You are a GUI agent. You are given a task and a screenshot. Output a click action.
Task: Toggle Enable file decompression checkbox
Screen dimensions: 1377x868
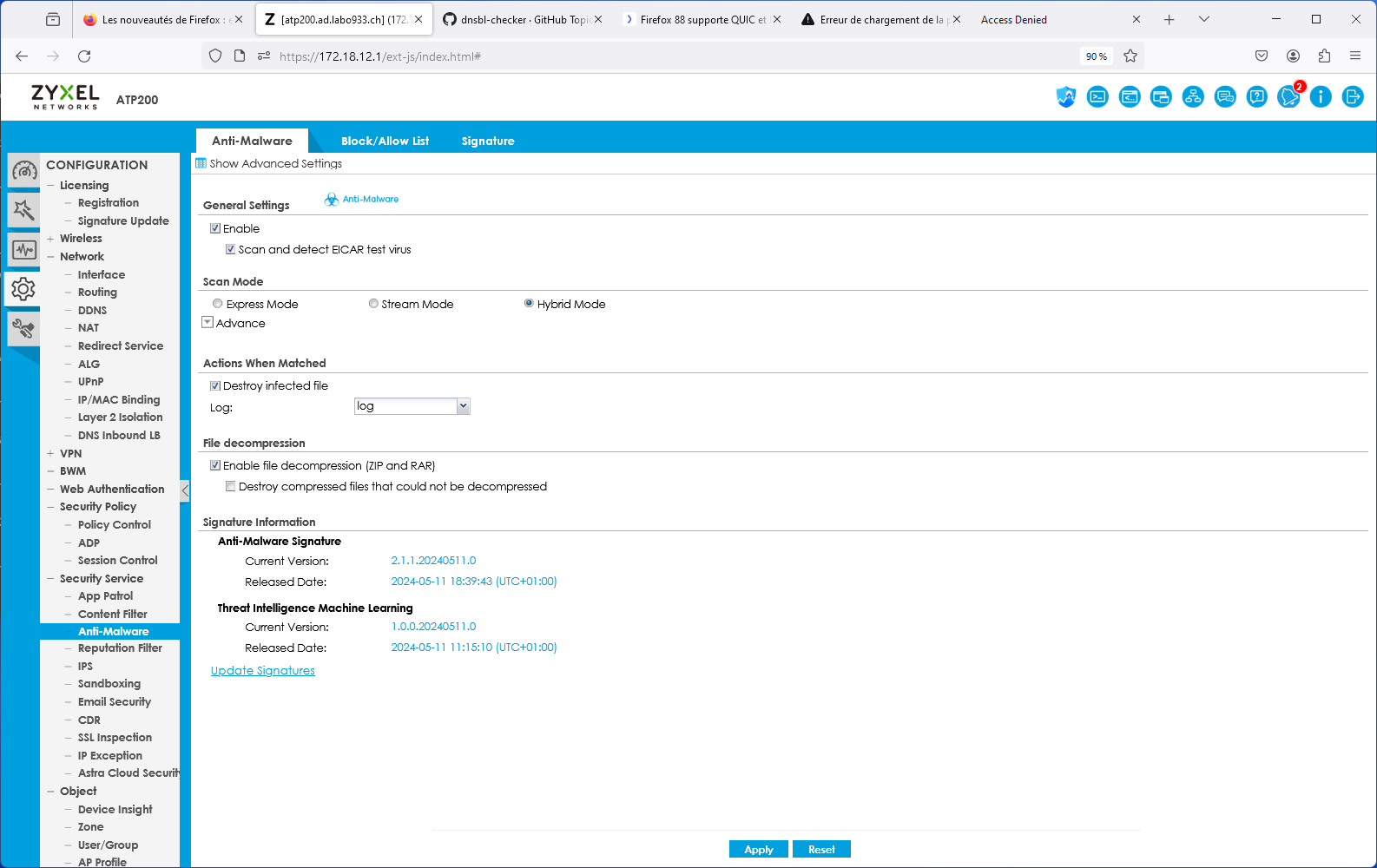[215, 465]
